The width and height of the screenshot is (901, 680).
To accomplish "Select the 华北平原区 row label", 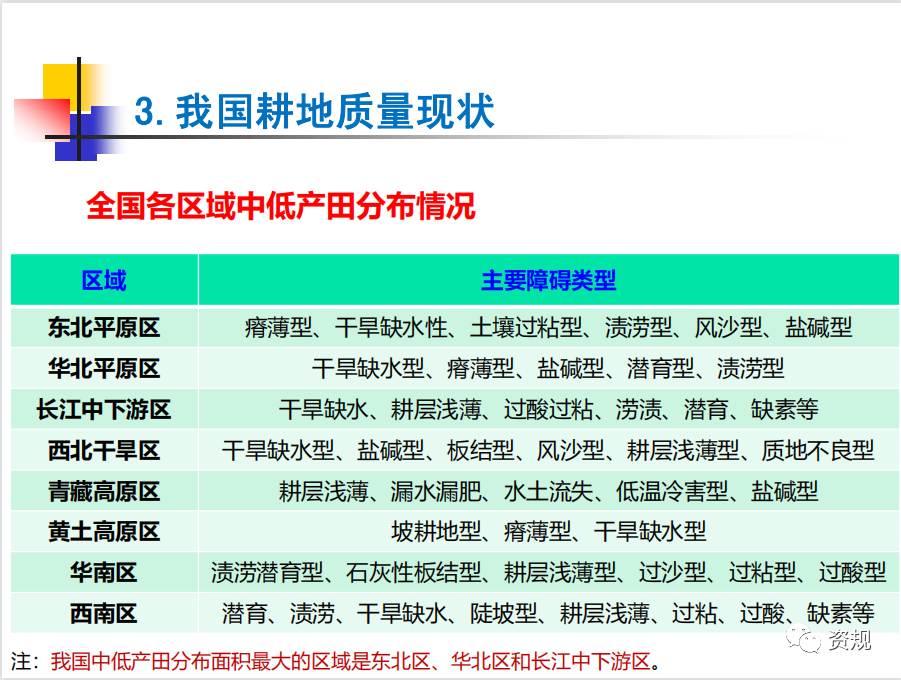I will (x=104, y=368).
